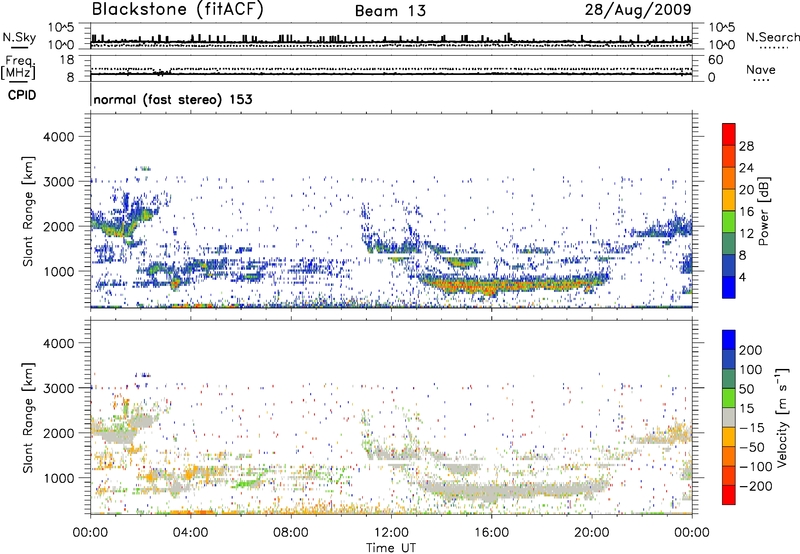Screen dimensions: 800x554
Task: Click the dark green 8-12 dB swatch
Action: pos(729,244)
